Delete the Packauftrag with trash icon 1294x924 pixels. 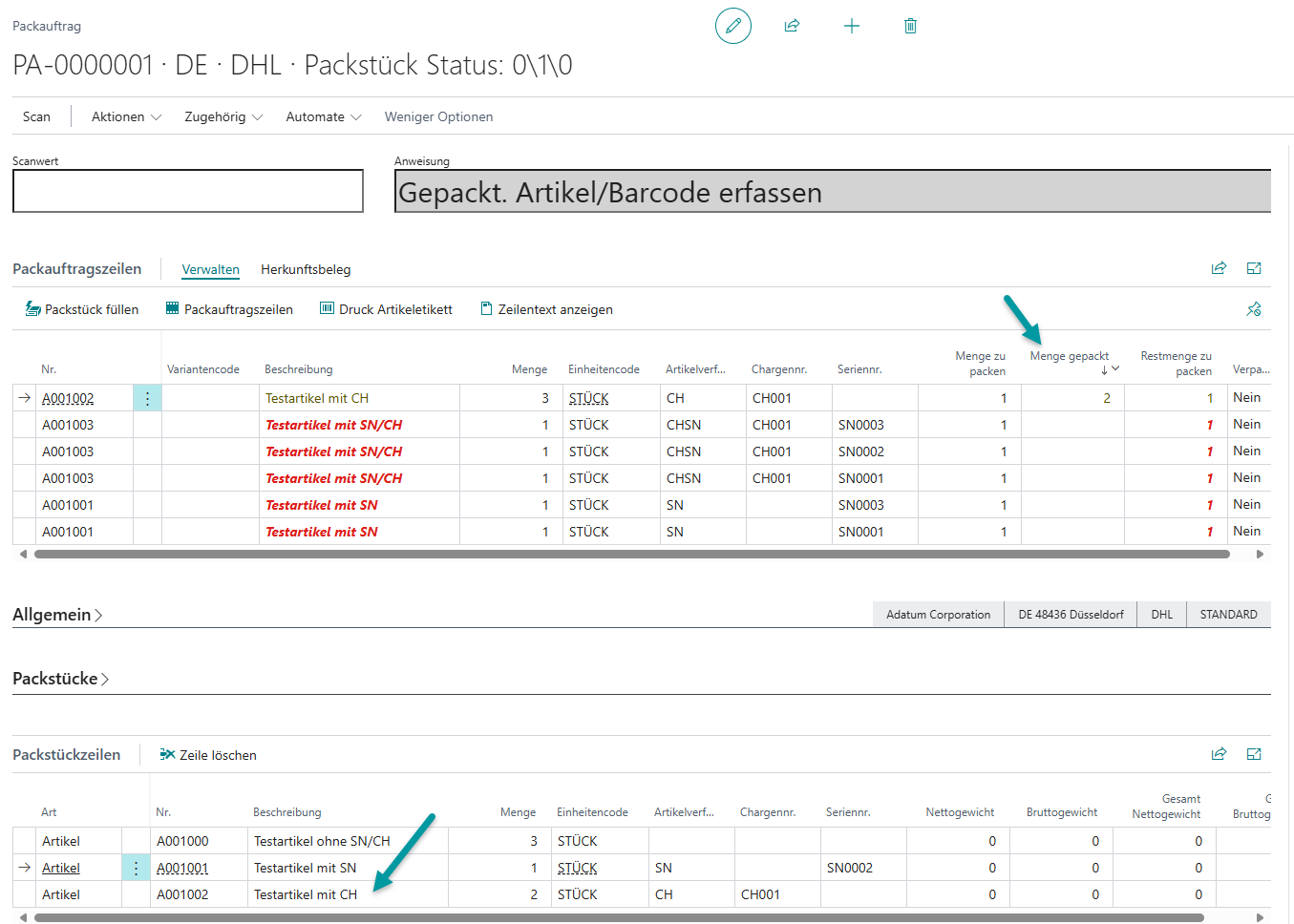910,26
